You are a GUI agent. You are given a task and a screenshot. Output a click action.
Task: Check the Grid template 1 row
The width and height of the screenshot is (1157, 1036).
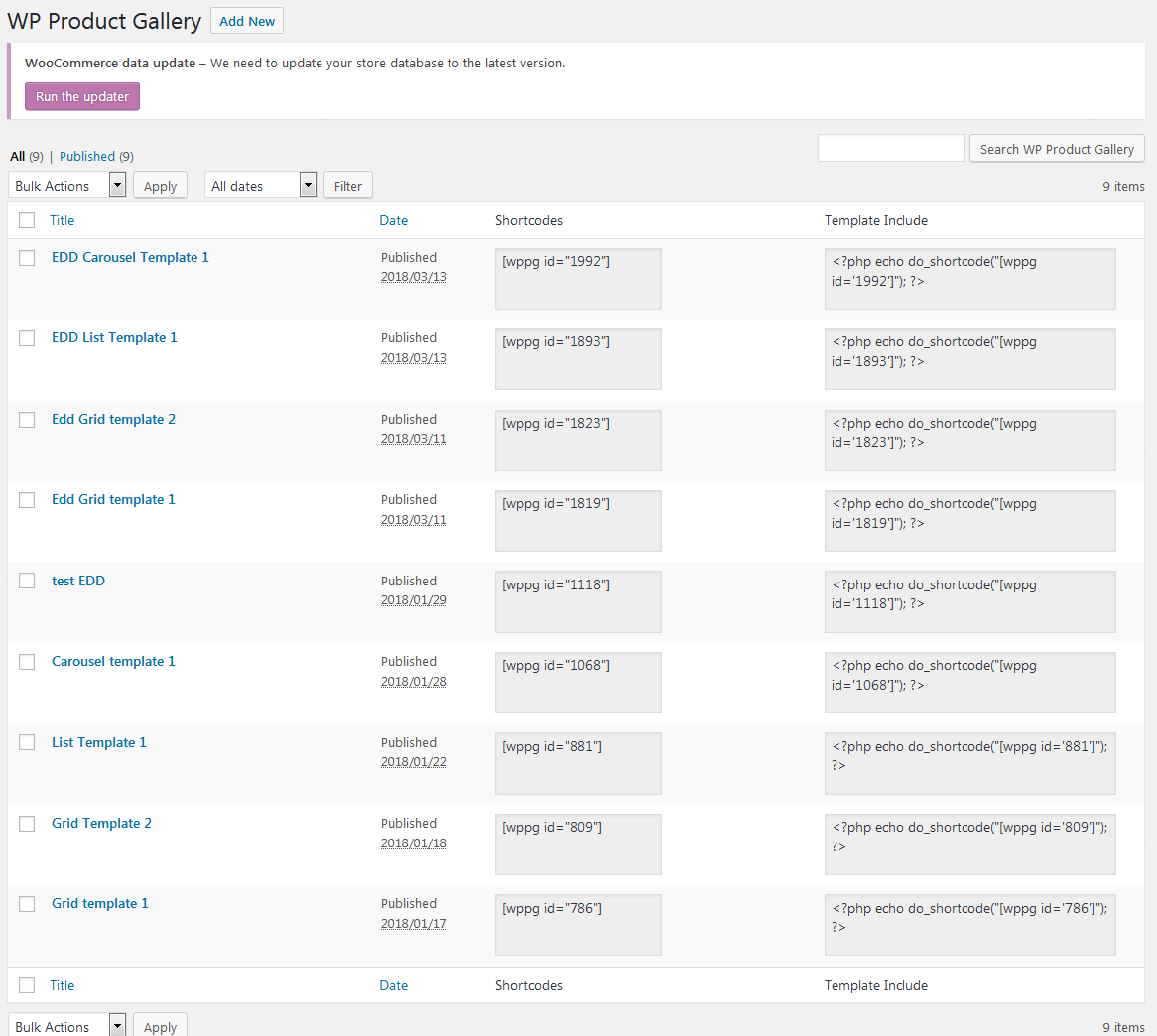point(27,904)
